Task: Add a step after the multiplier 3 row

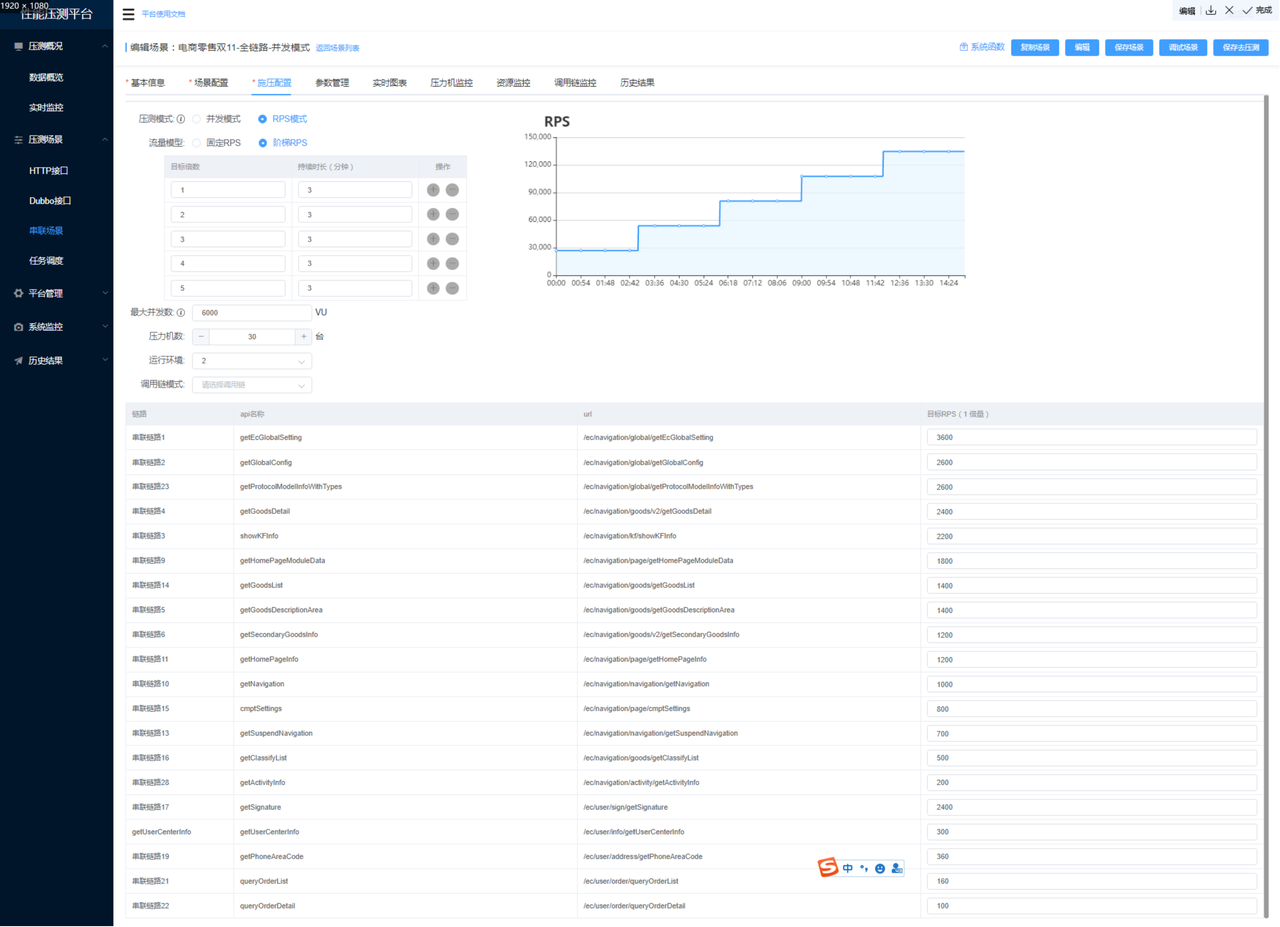Action: 433,239
